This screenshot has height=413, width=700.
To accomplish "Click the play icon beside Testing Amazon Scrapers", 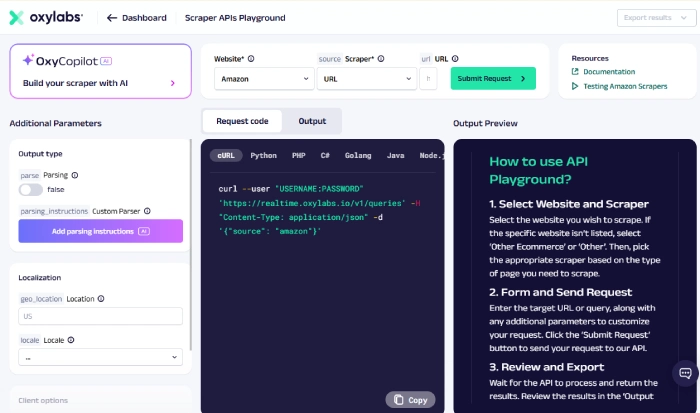I will click(x=575, y=86).
